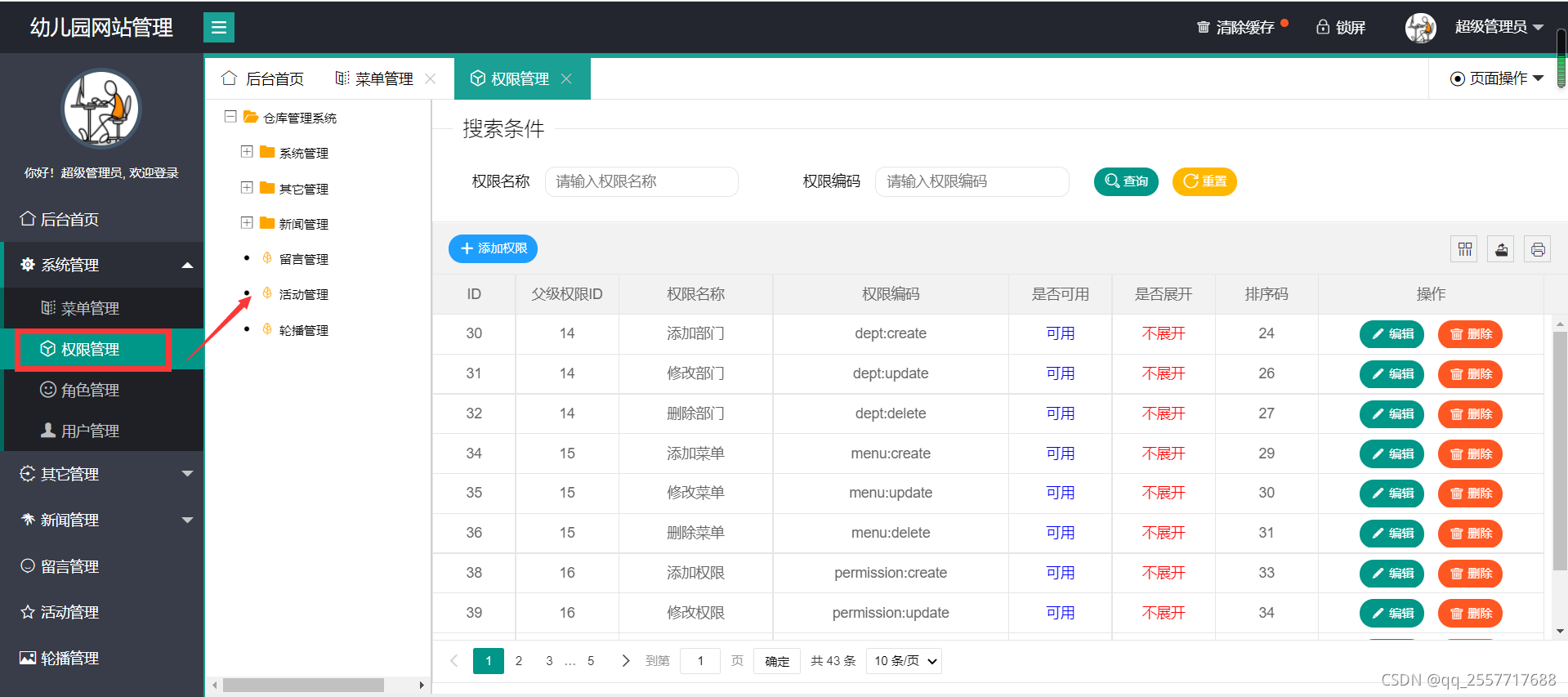Close the 权限管理 tab
The width and height of the screenshot is (1568, 697).
[566, 78]
